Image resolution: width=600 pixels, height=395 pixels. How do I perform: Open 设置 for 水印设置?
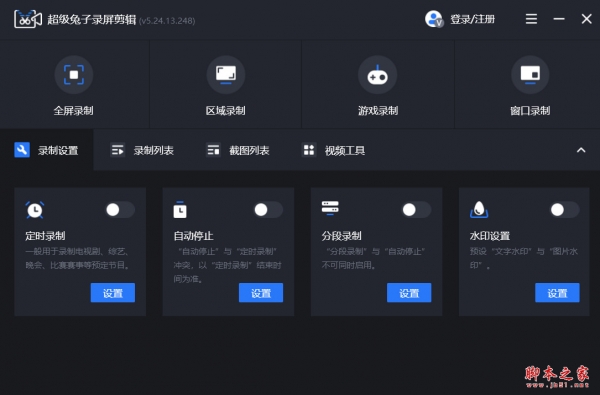click(557, 293)
